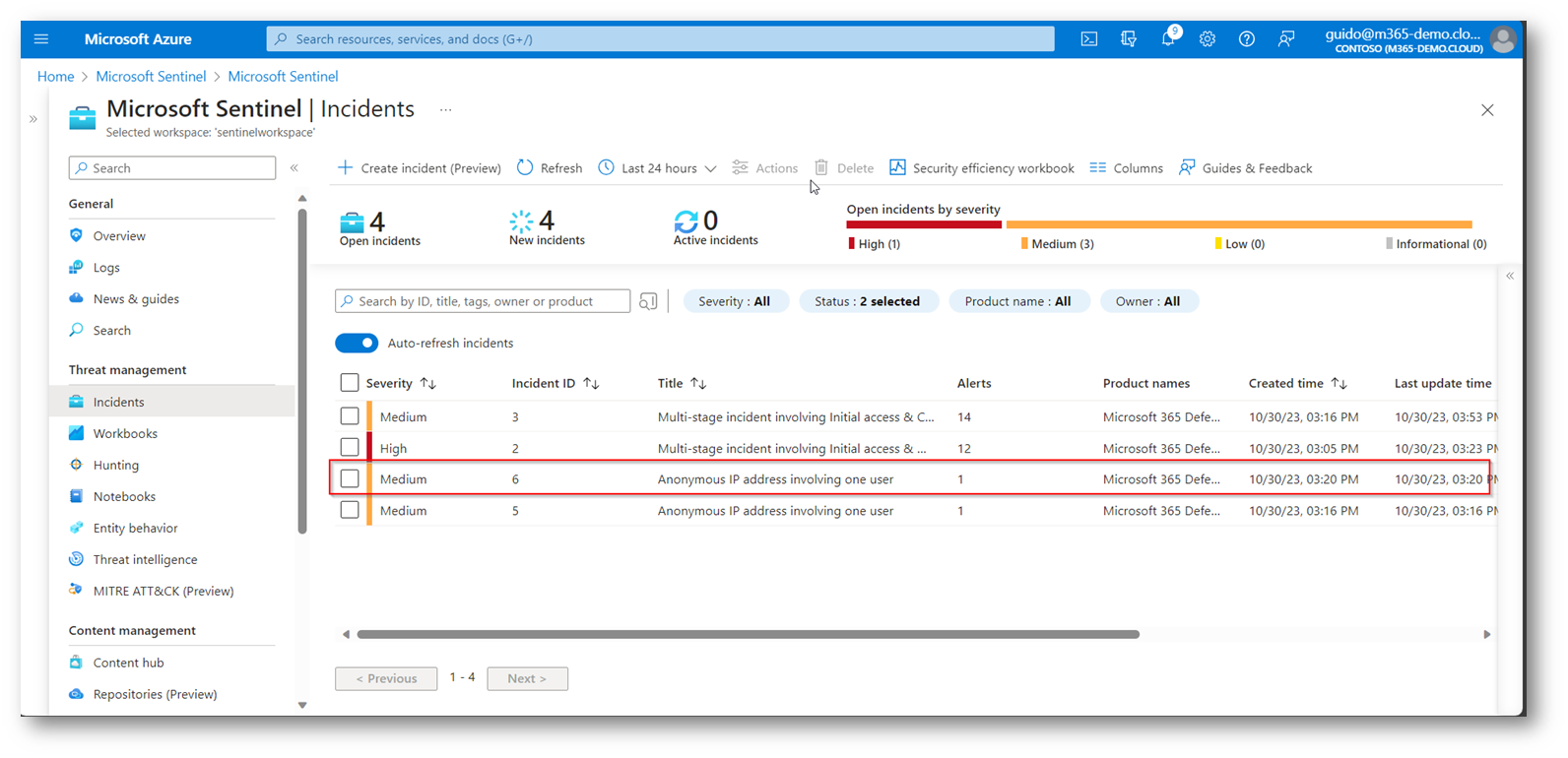Image resolution: width=1568 pixels, height=758 pixels.
Task: Open News & guides in sidebar
Action: [x=136, y=299]
